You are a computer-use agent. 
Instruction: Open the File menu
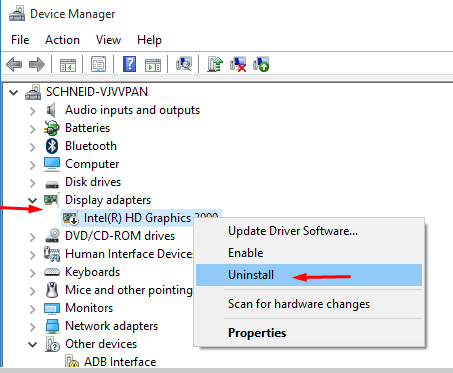tap(20, 40)
